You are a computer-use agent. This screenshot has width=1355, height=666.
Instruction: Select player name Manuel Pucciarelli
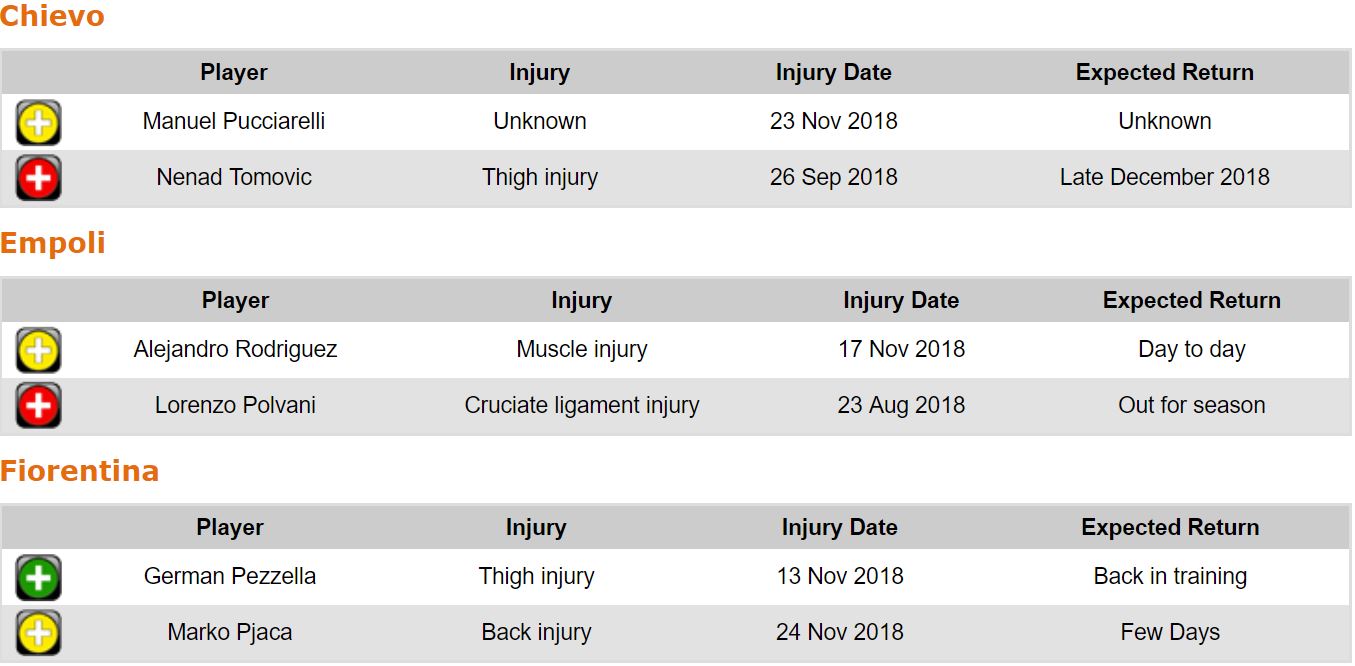[x=234, y=122]
